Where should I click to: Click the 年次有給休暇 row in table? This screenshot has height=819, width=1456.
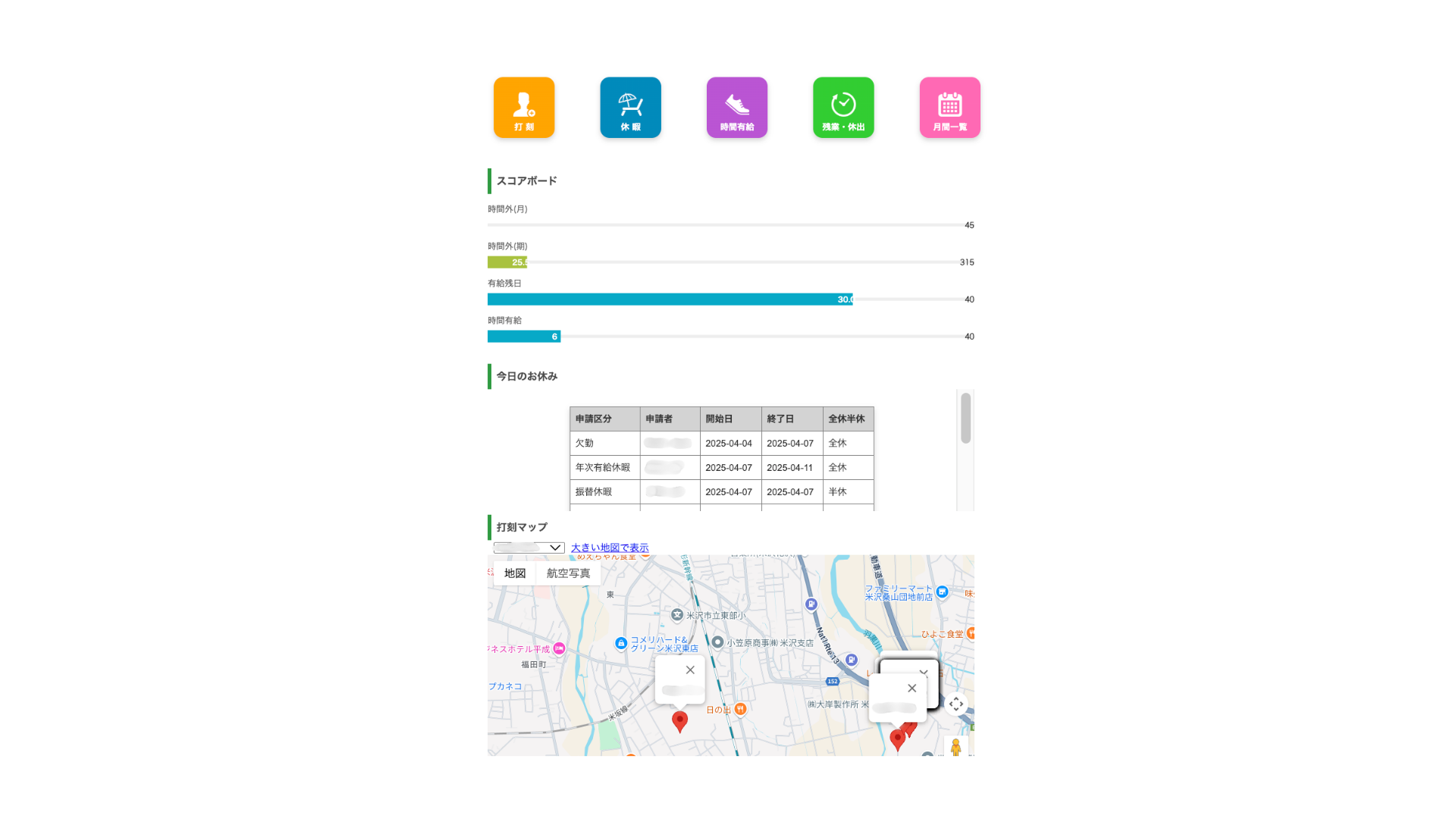(x=603, y=468)
